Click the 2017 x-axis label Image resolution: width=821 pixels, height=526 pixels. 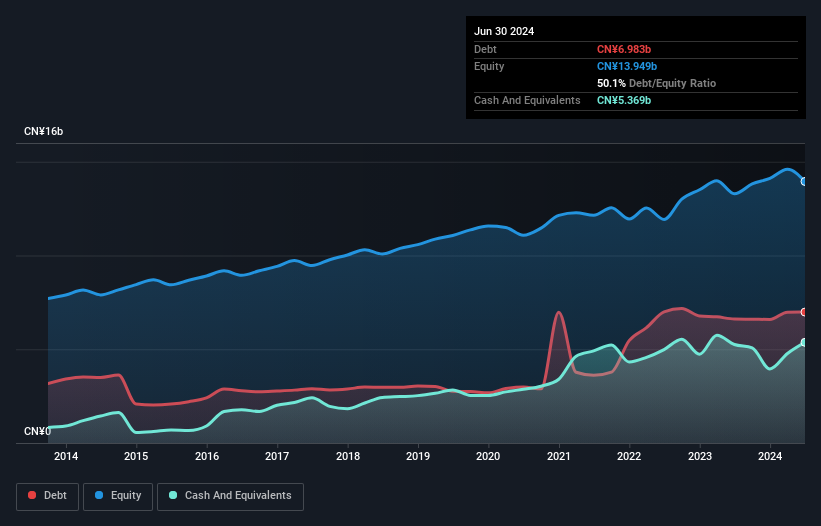[x=277, y=456]
